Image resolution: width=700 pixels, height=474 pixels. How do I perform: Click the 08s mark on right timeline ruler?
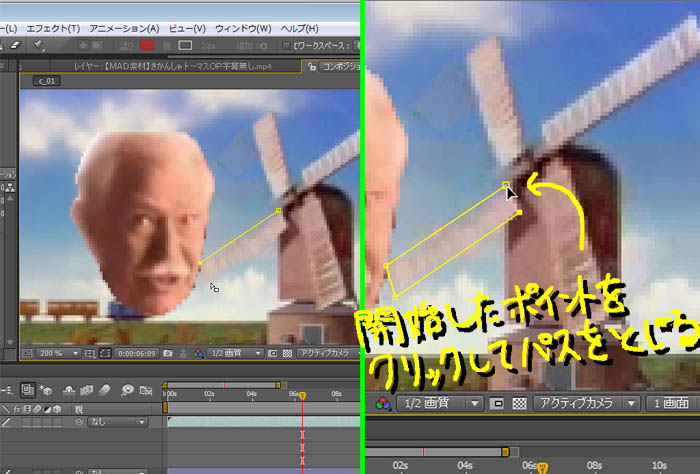tap(594, 466)
